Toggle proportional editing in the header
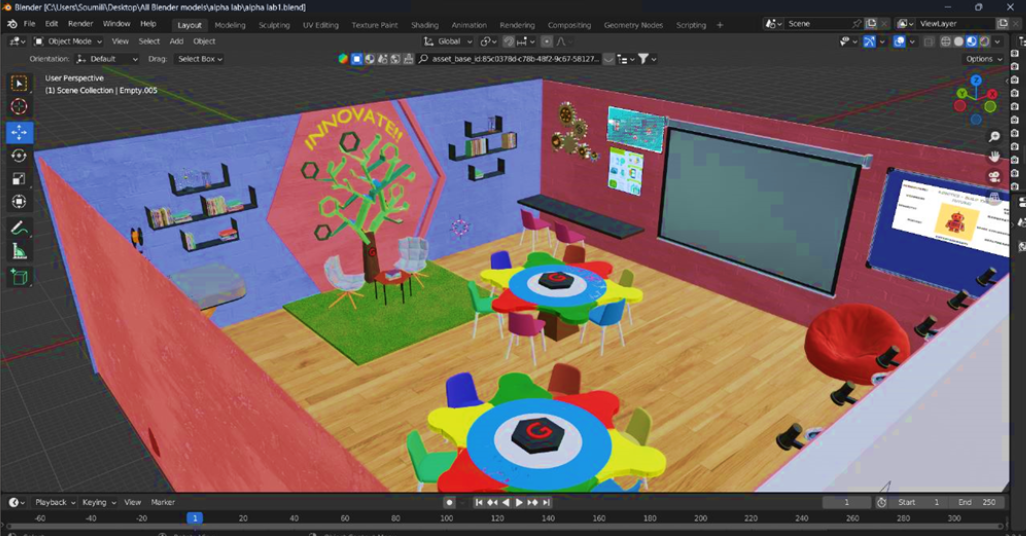 coord(547,42)
